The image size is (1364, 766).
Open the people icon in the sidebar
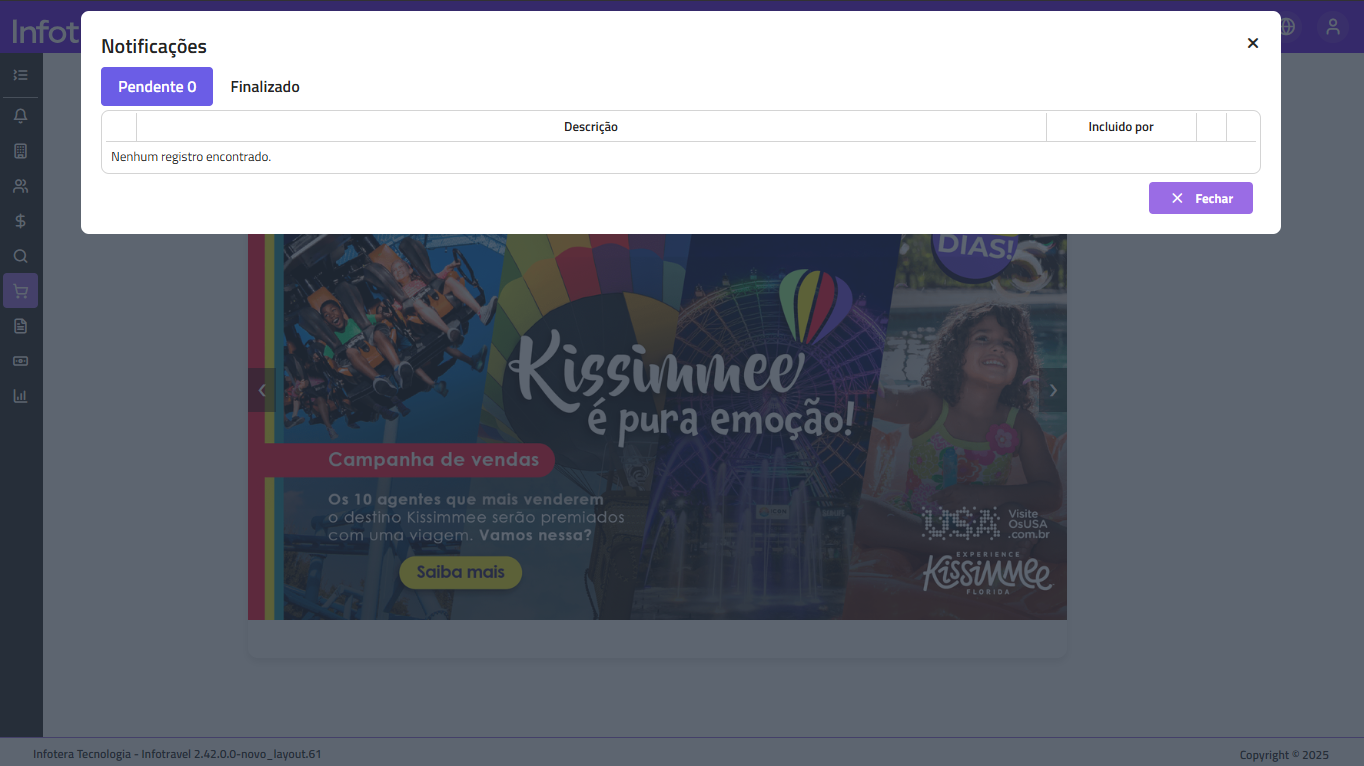tap(20, 186)
